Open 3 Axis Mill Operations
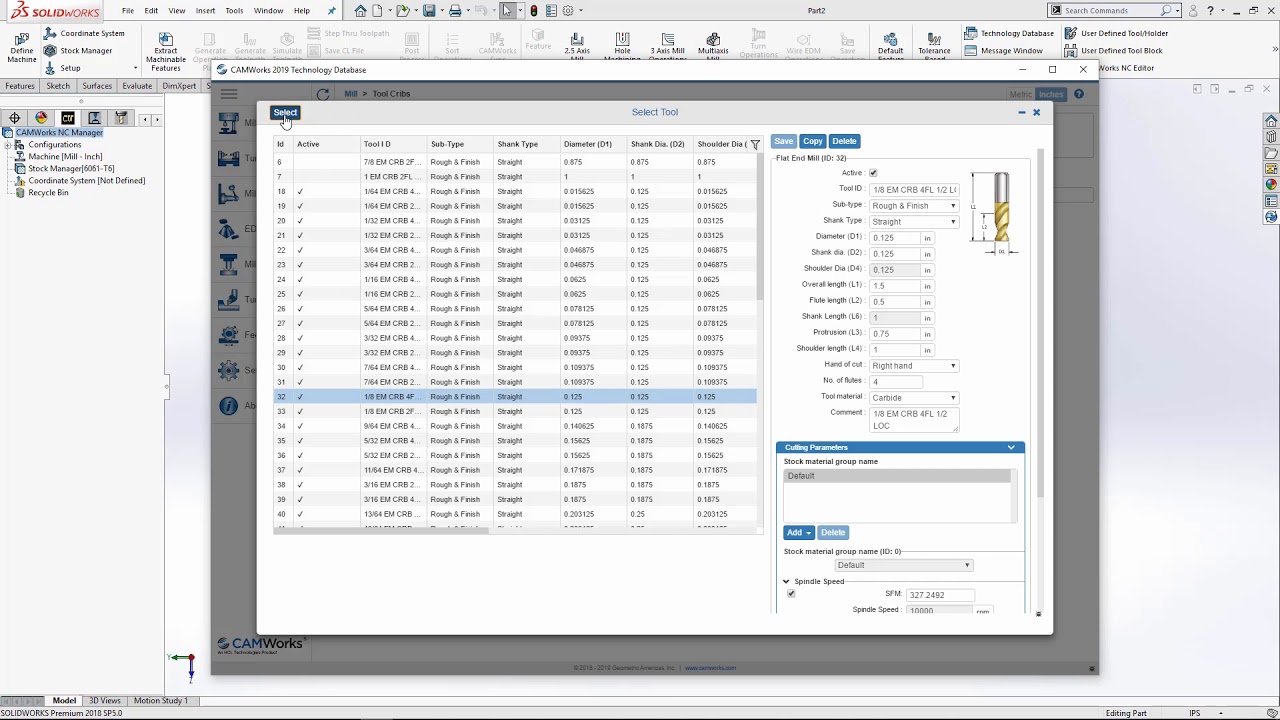Screen dimensions: 1280x720 click(x=667, y=46)
